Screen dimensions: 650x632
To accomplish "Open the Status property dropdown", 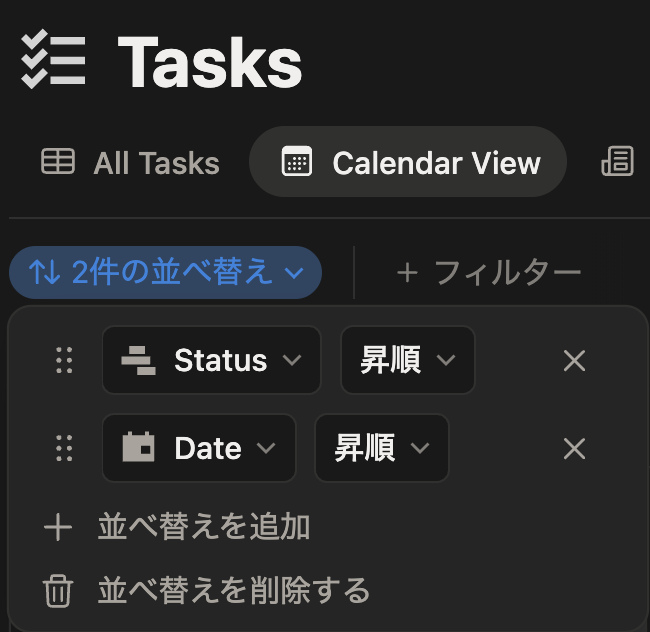I will (211, 360).
